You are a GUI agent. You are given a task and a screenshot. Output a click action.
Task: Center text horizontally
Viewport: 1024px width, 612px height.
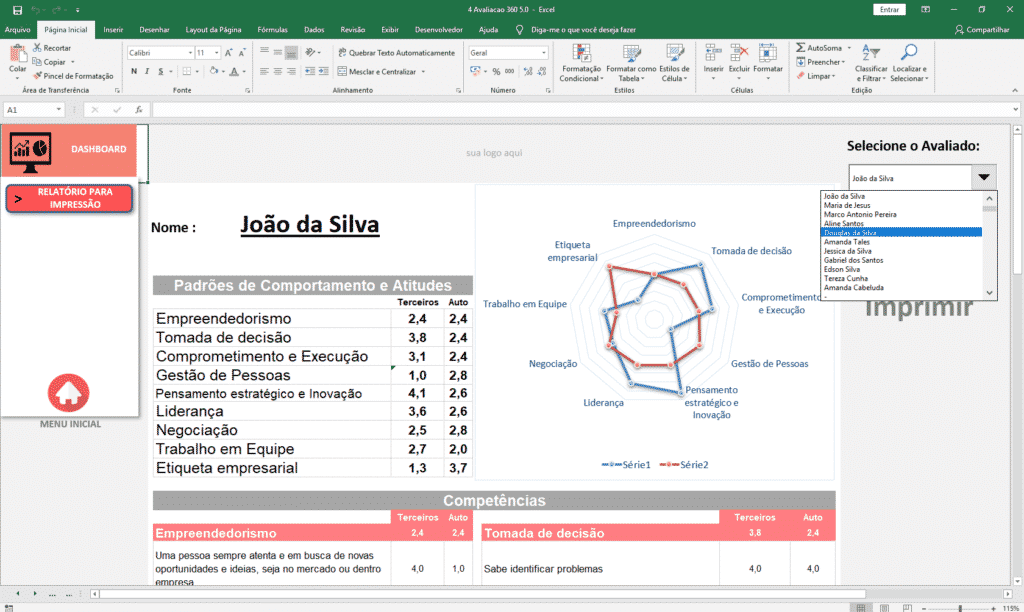278,71
